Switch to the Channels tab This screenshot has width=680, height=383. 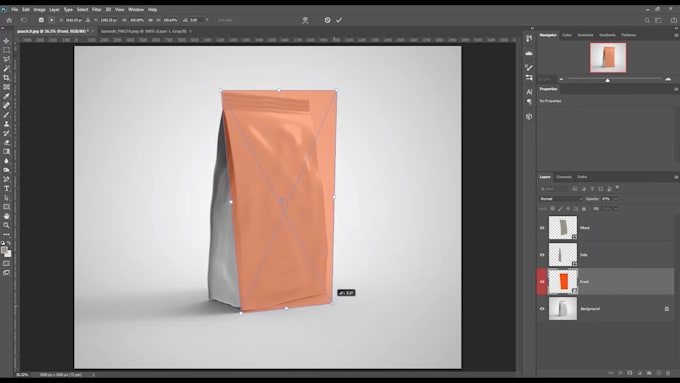pos(564,177)
